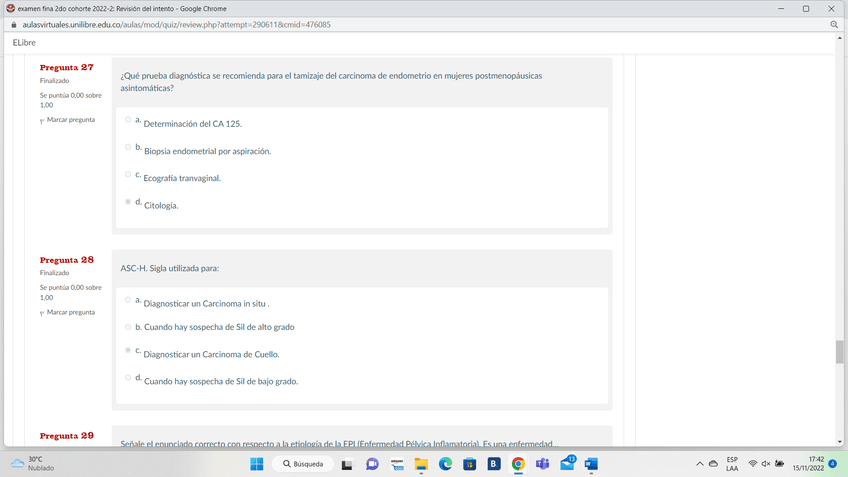Change the ESP LAA input language
The height and width of the screenshot is (477, 848).
click(732, 464)
